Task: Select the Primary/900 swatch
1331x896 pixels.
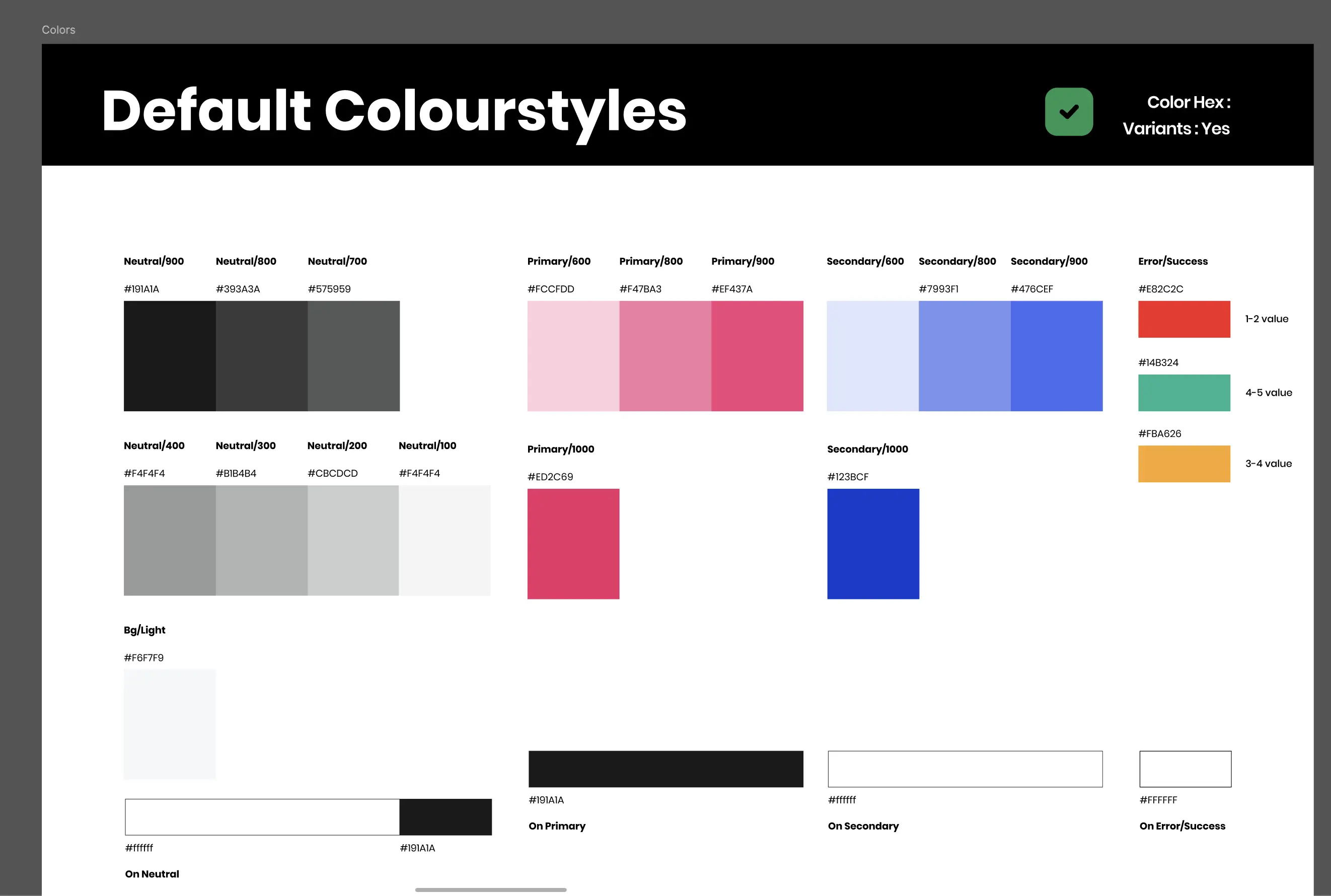Action: point(757,356)
